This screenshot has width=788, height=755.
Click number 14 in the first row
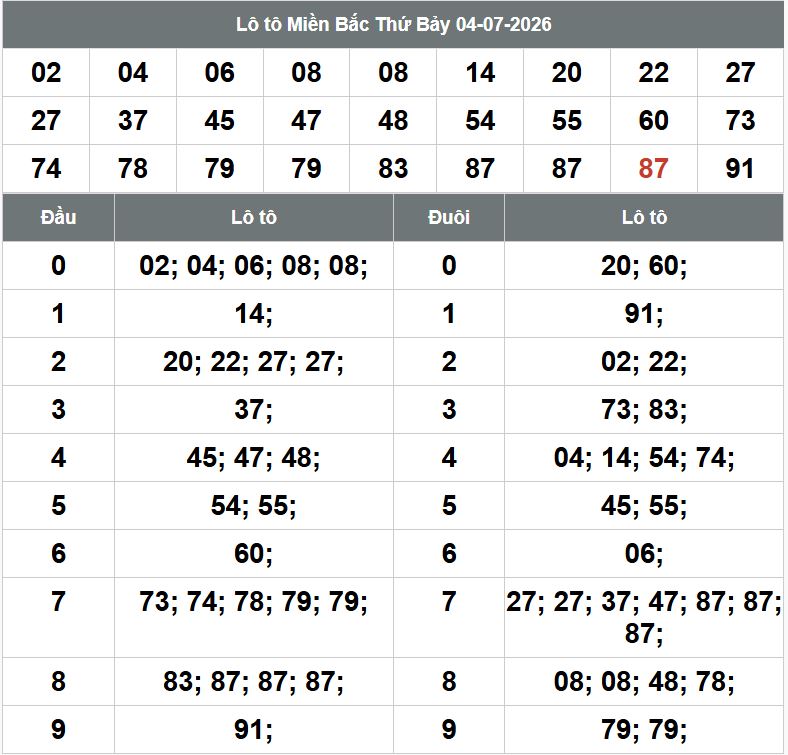coord(480,72)
